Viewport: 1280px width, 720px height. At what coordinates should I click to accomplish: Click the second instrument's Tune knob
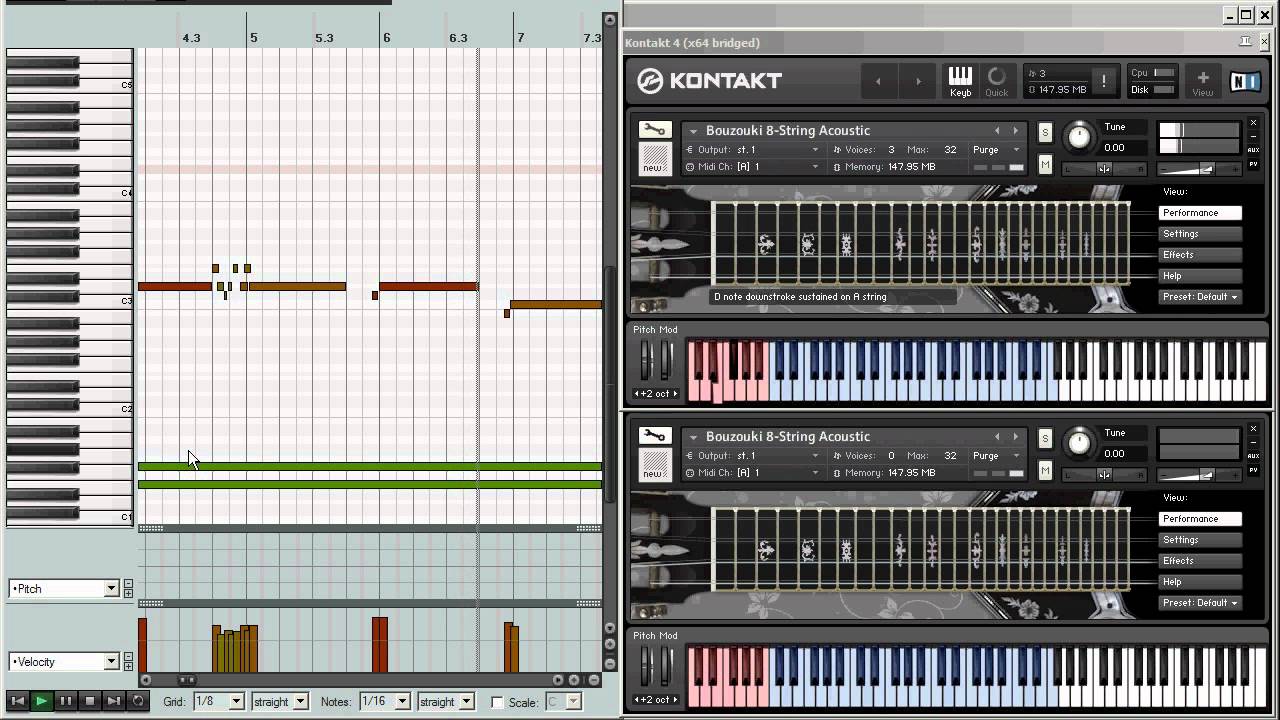(1078, 441)
